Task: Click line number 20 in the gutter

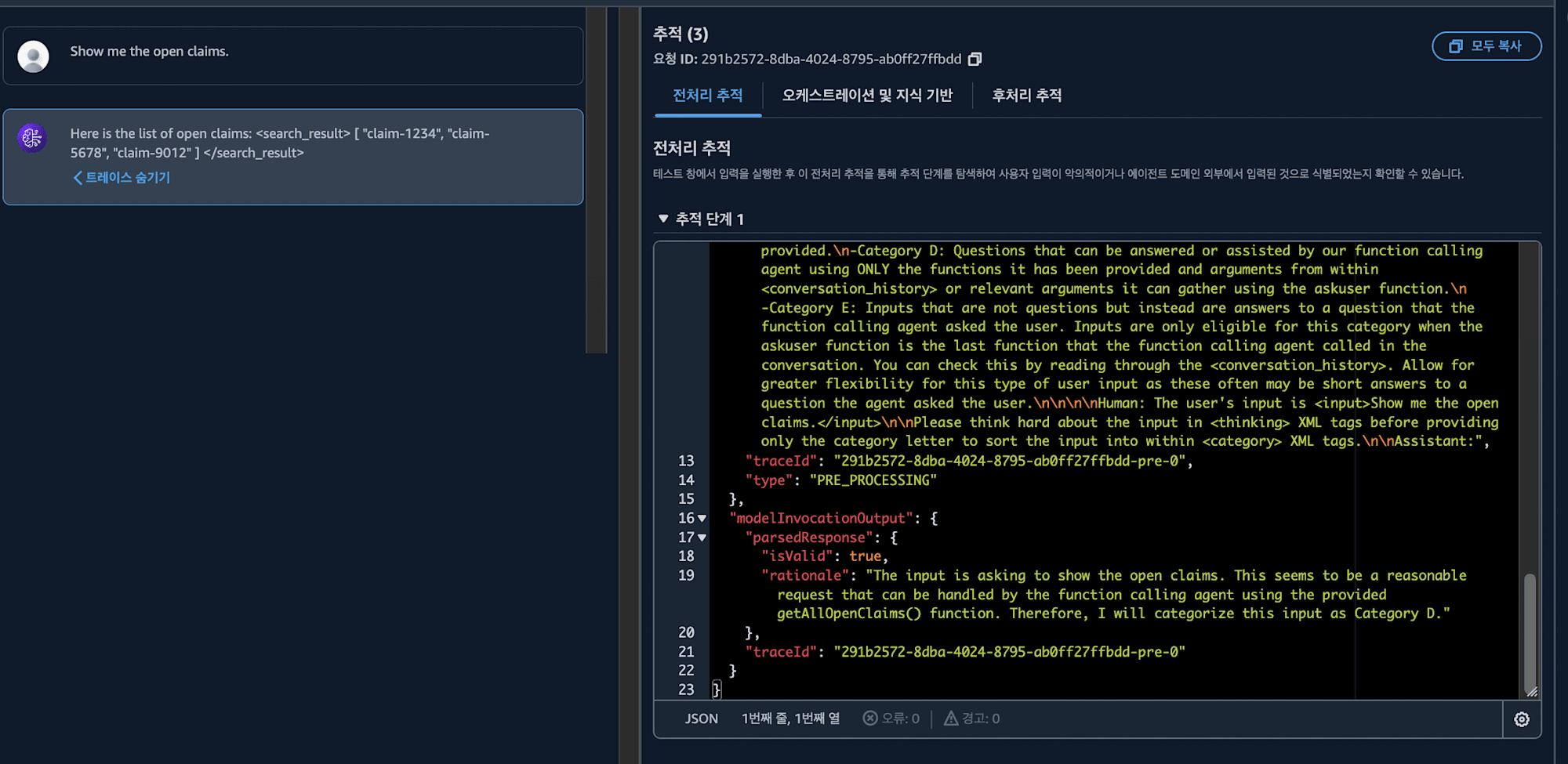Action: click(686, 633)
